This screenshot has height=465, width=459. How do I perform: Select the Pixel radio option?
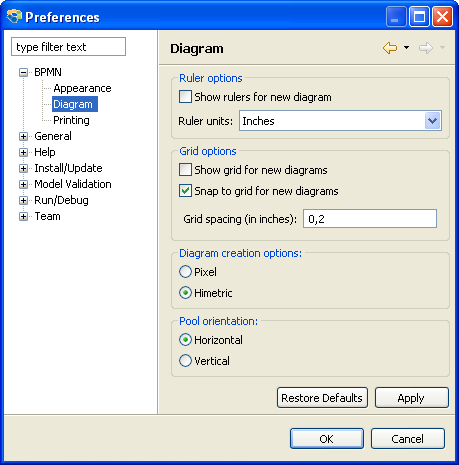pyautogui.click(x=185, y=272)
